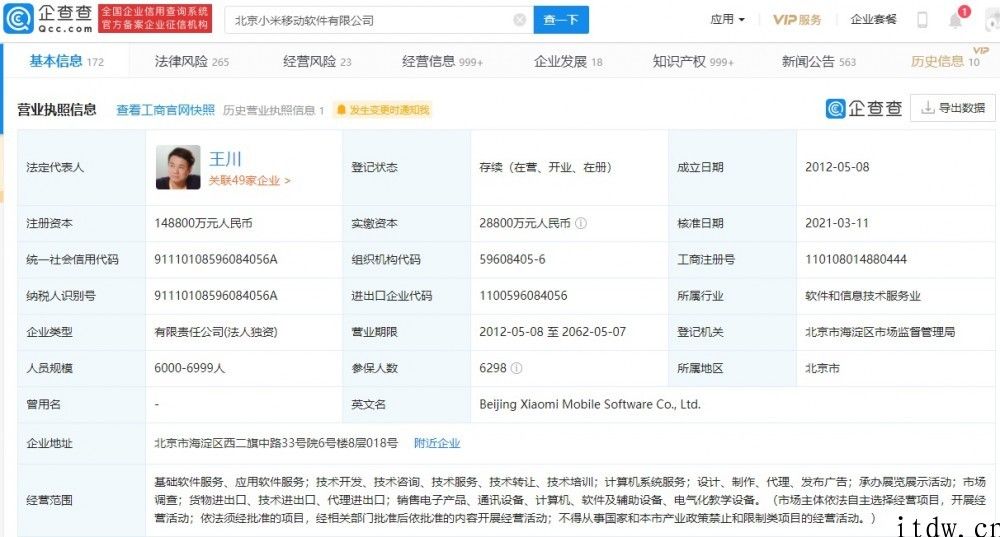Select registration number 110108014880444
Viewport: 1000px width, 537px height.
point(856,260)
